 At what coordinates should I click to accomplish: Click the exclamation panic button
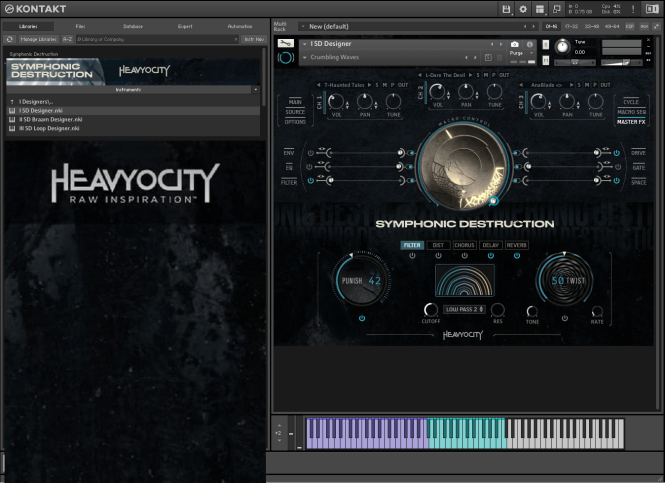coord(633,9)
